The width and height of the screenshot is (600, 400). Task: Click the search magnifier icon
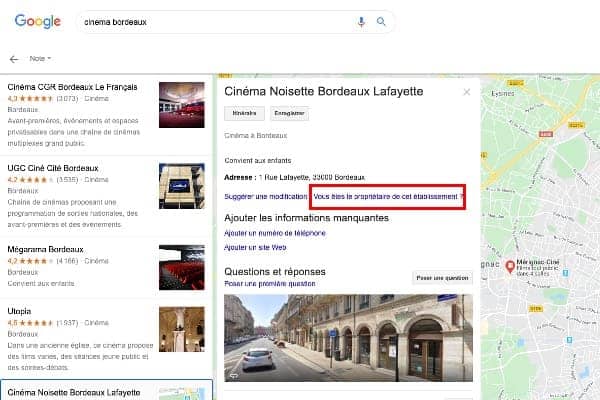(x=381, y=21)
